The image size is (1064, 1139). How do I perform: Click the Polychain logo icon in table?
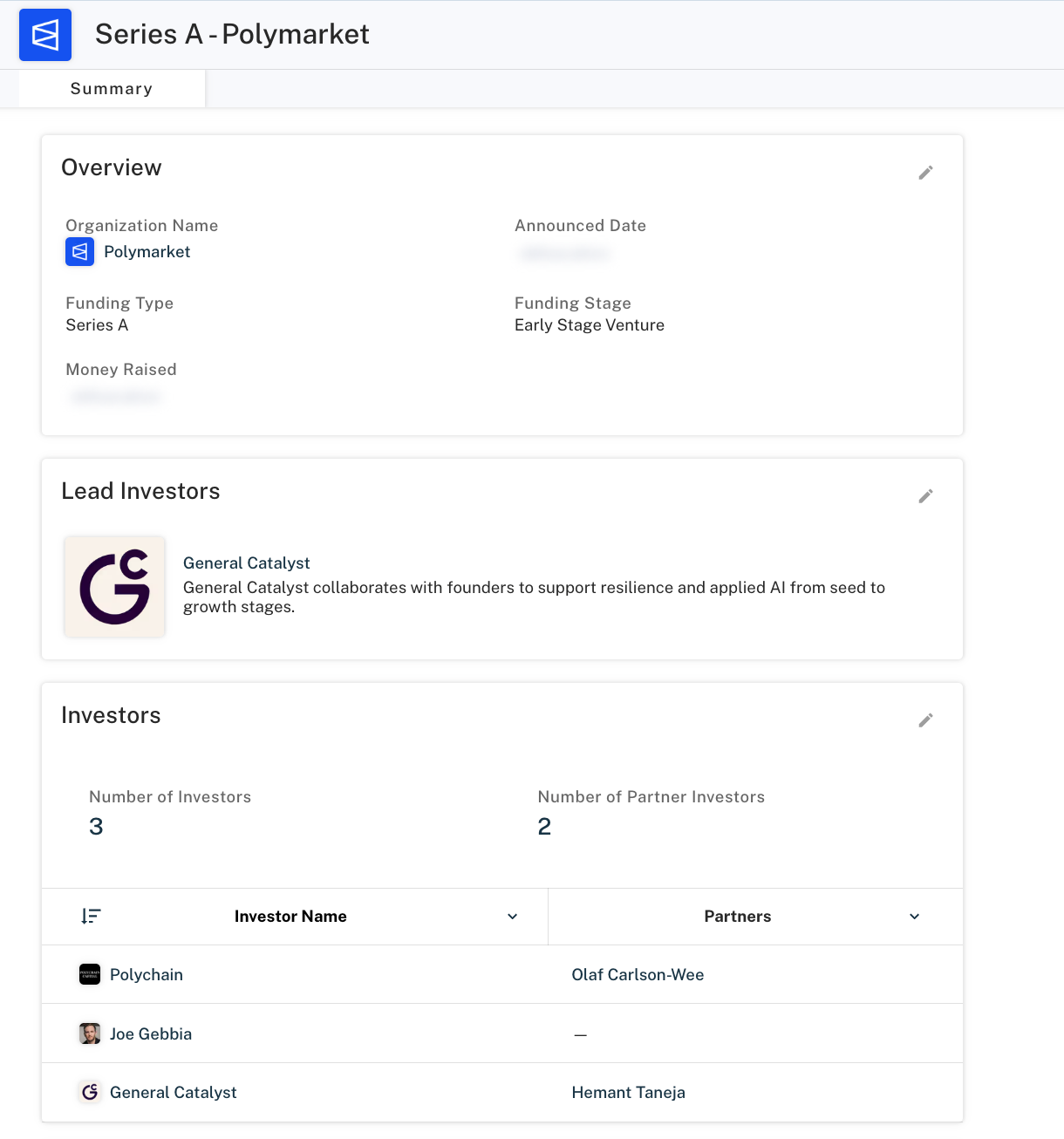click(x=90, y=975)
